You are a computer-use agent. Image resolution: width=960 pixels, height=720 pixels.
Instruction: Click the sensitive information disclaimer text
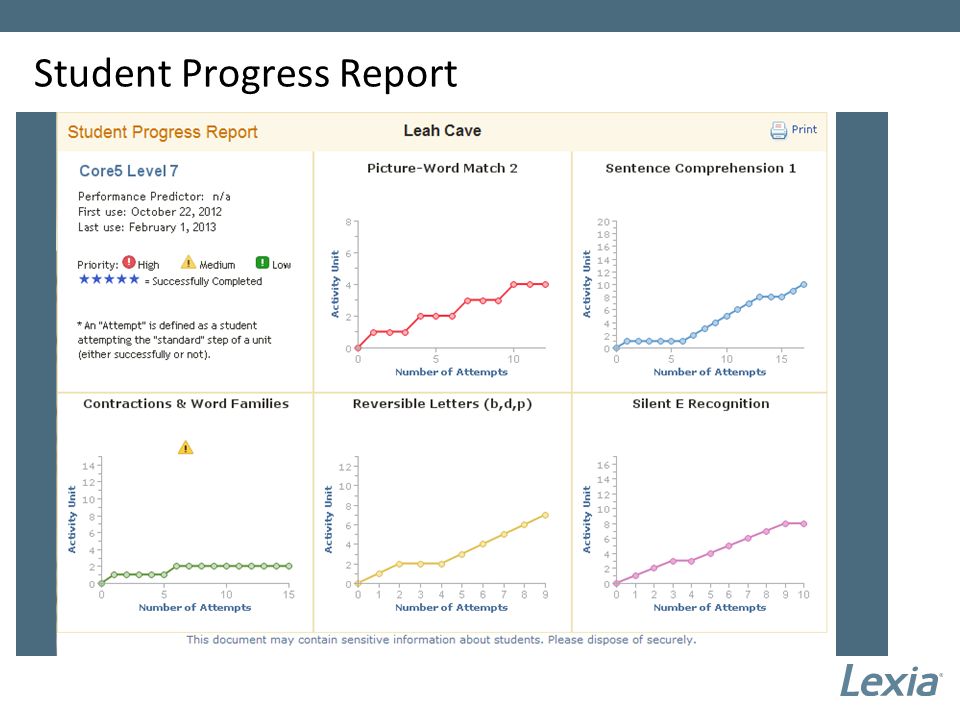pos(441,640)
